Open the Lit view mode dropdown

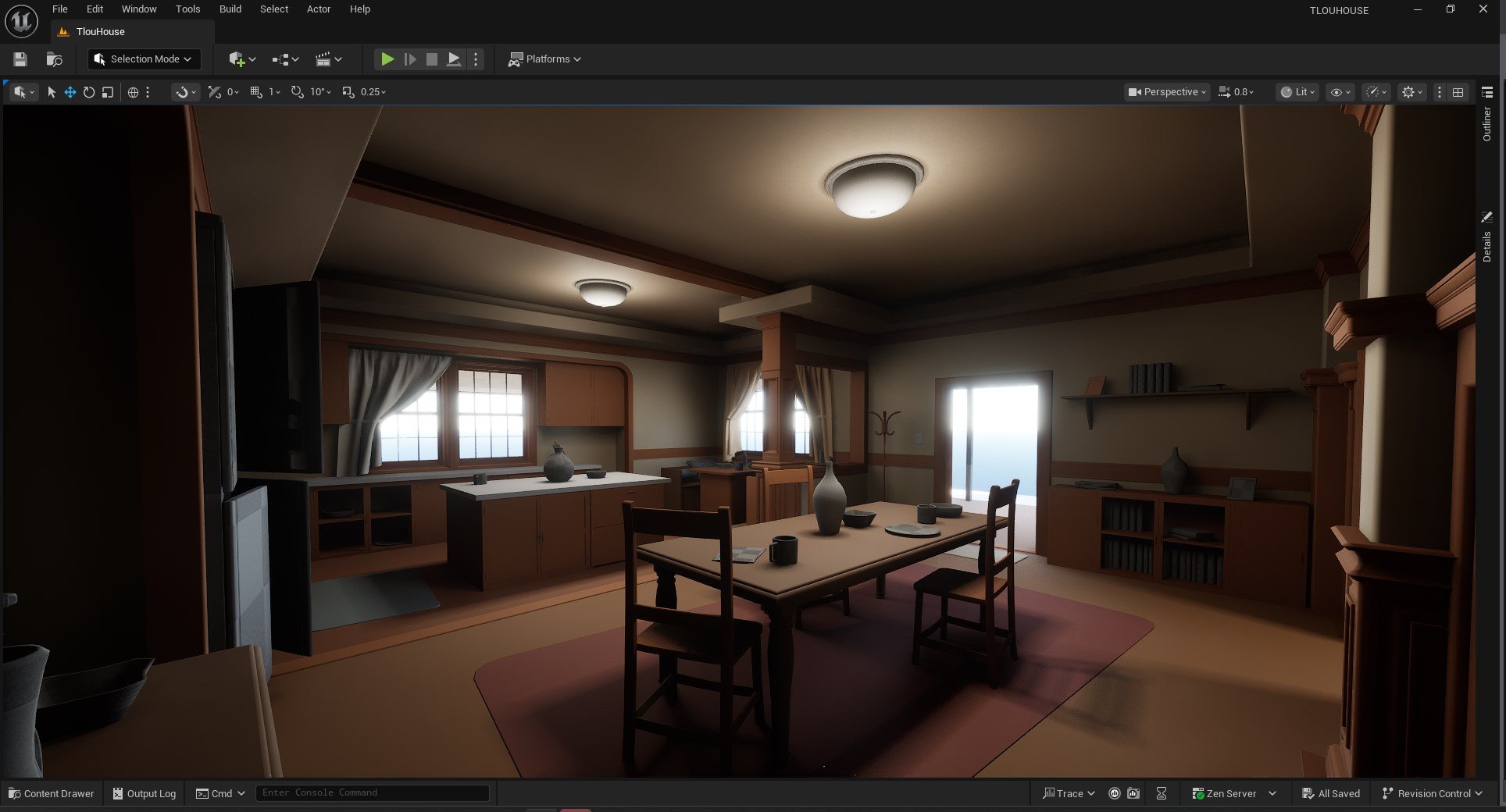pos(1297,92)
